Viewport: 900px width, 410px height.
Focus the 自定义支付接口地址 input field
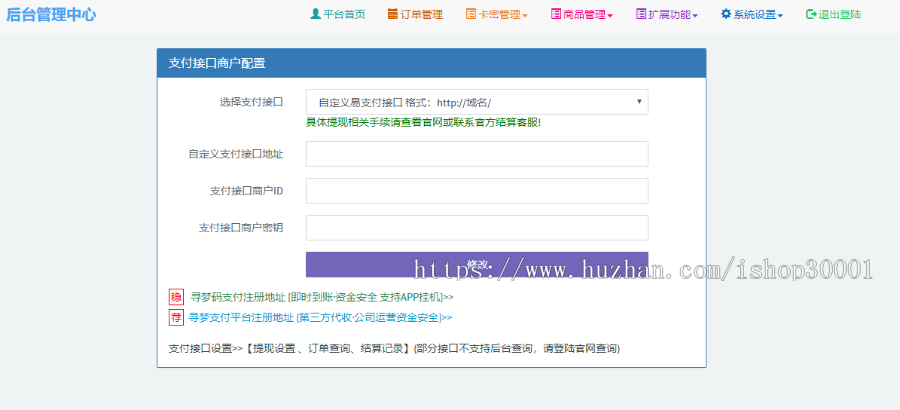(477, 154)
